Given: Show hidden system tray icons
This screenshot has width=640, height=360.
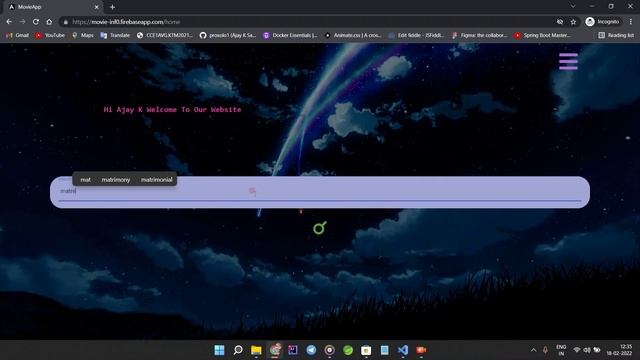Looking at the screenshot, I should (x=533, y=350).
